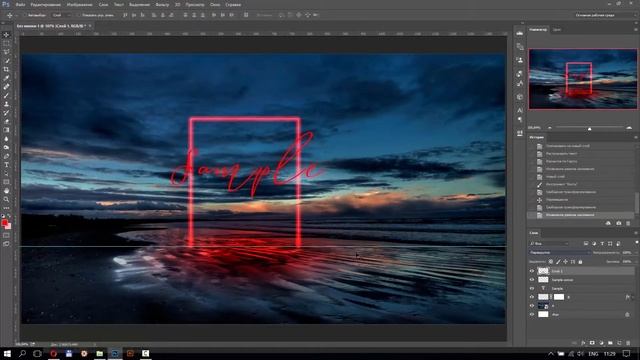Viewport: 640px width, 360px height.
Task: Create new adjustment layer icon
Action: point(601,343)
